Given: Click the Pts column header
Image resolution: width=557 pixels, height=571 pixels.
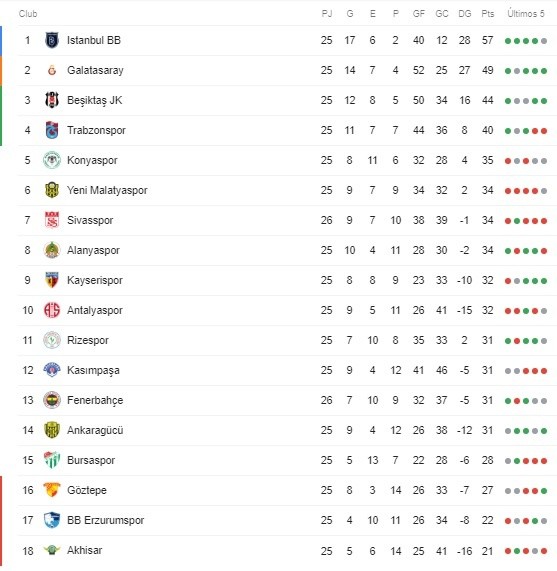Looking at the screenshot, I should (x=488, y=14).
